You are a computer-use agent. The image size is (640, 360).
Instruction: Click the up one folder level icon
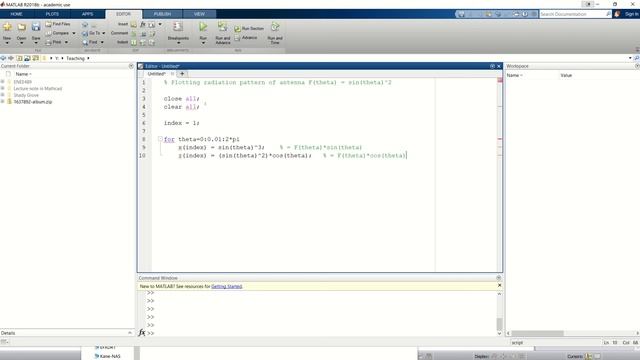(19, 58)
